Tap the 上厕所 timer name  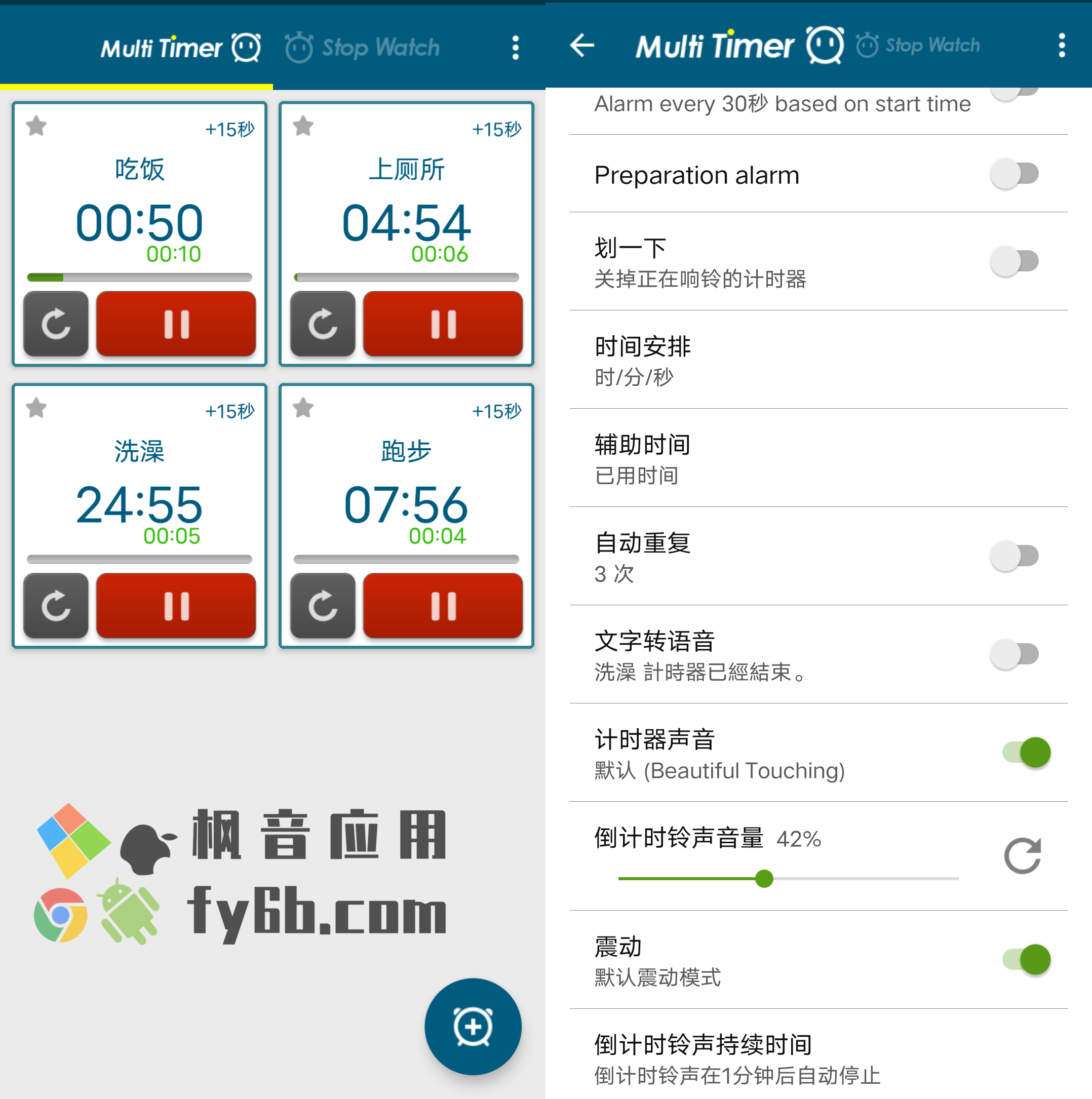pyautogui.click(x=406, y=170)
